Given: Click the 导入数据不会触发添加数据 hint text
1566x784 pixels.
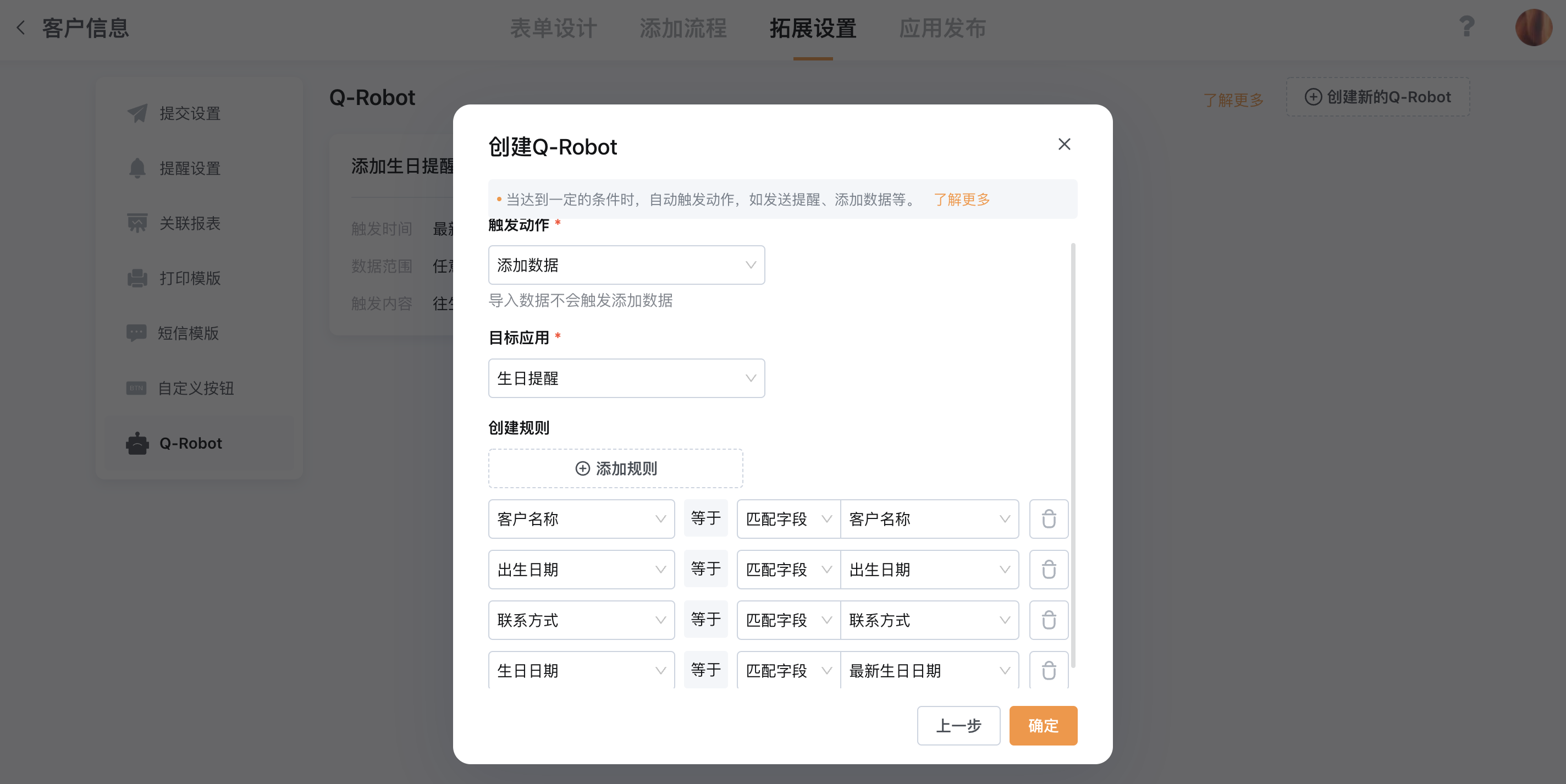Looking at the screenshot, I should [581, 300].
